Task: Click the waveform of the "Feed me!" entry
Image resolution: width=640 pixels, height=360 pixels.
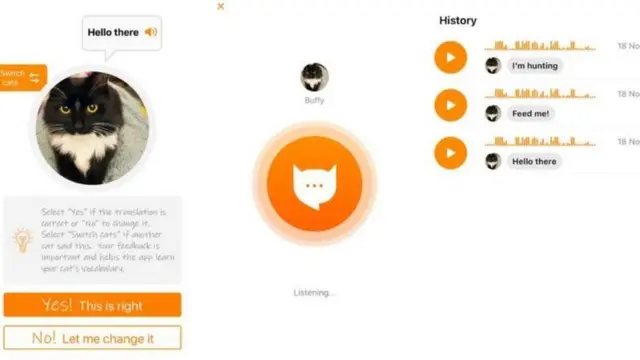Action: 540,93
